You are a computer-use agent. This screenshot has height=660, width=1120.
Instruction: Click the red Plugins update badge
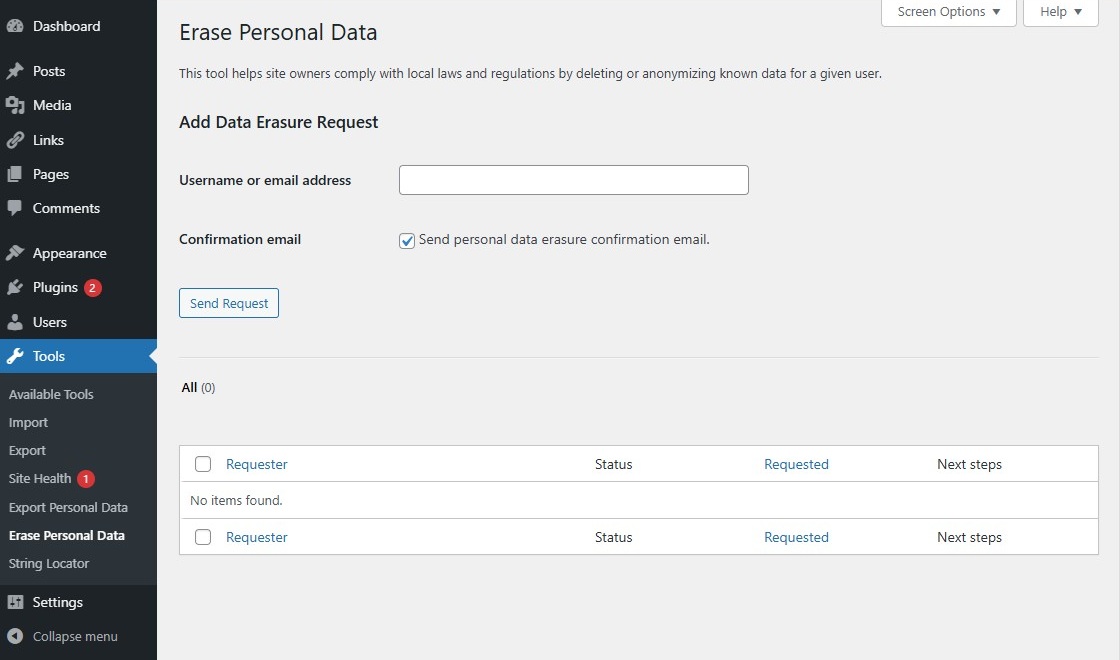tap(93, 288)
